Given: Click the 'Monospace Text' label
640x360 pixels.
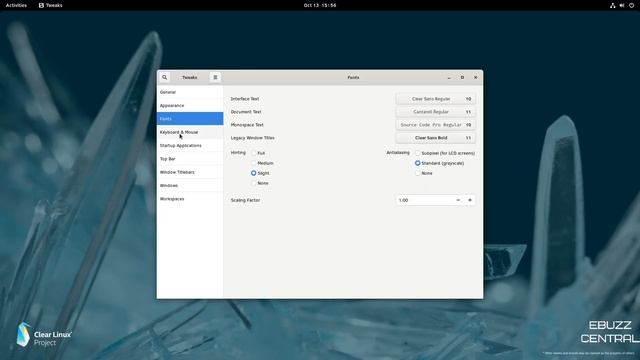Looking at the screenshot, I should point(247,125).
